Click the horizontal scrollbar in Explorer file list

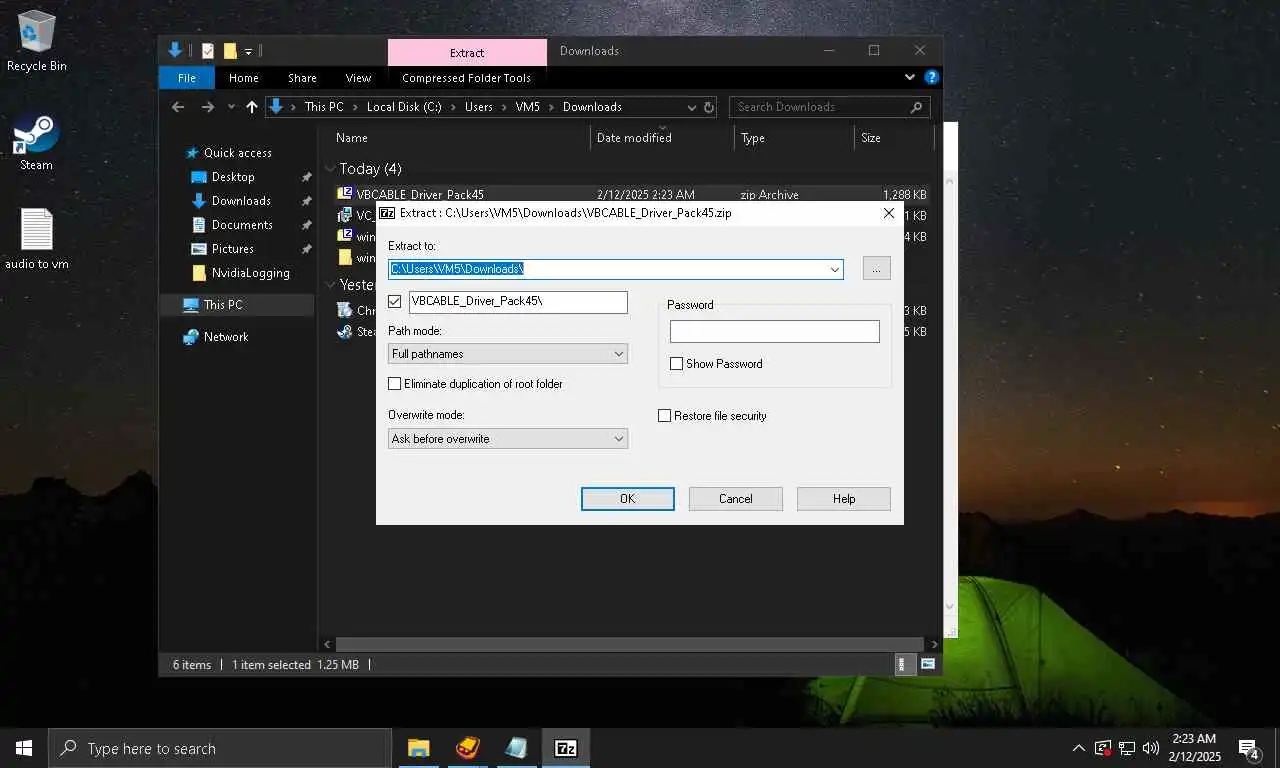(630, 645)
